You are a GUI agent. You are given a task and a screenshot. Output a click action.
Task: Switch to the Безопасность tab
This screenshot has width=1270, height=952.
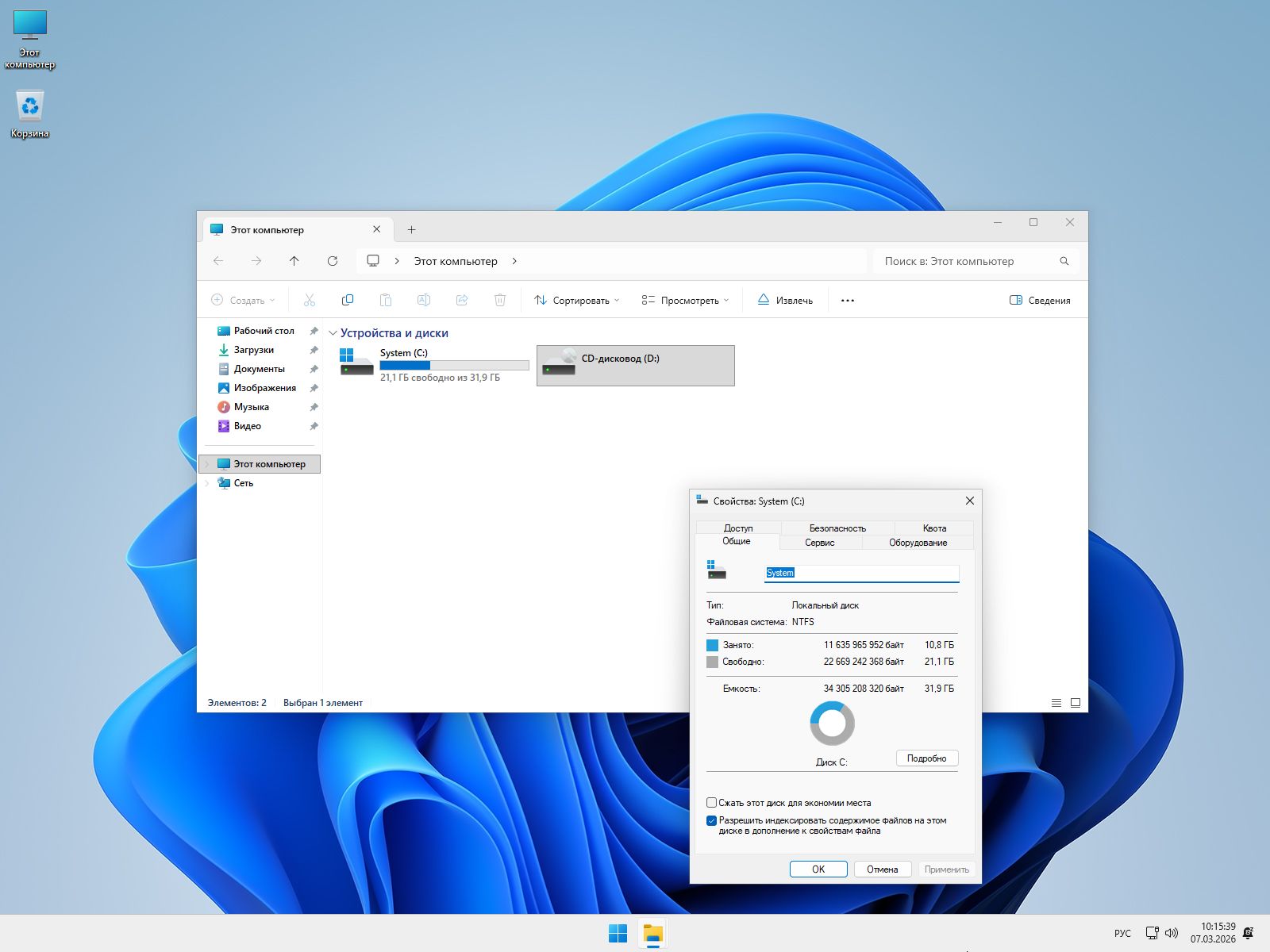pos(837,528)
